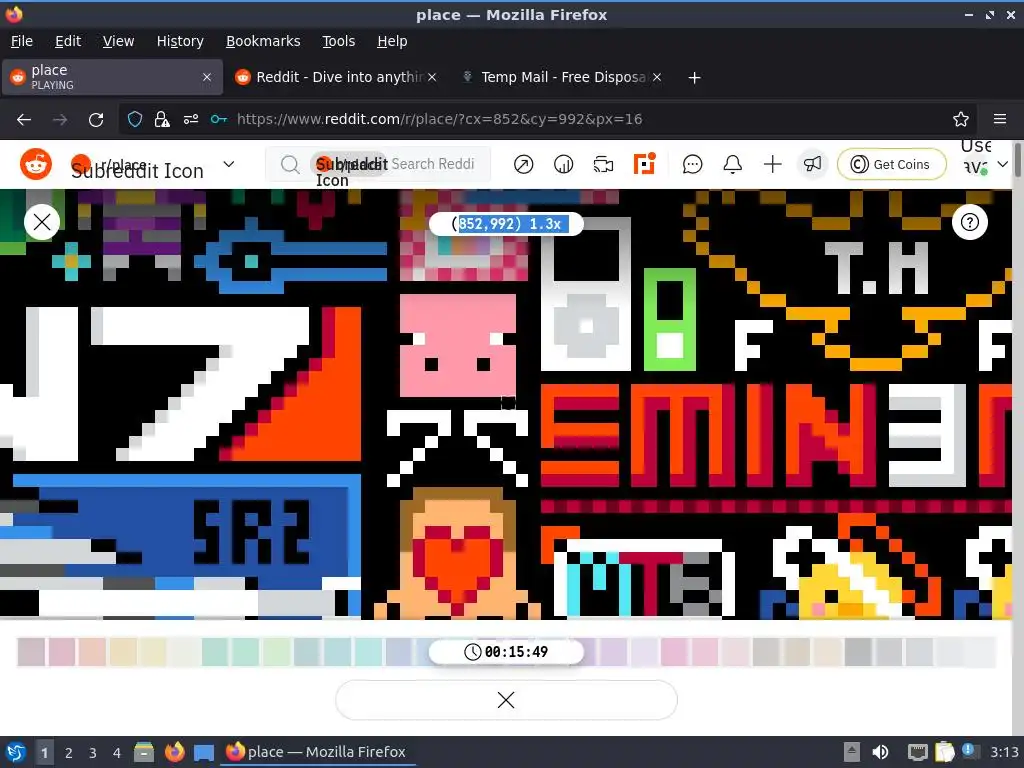1024x768 pixels.
Task: Close the r/place canvas view
Action: (42, 222)
